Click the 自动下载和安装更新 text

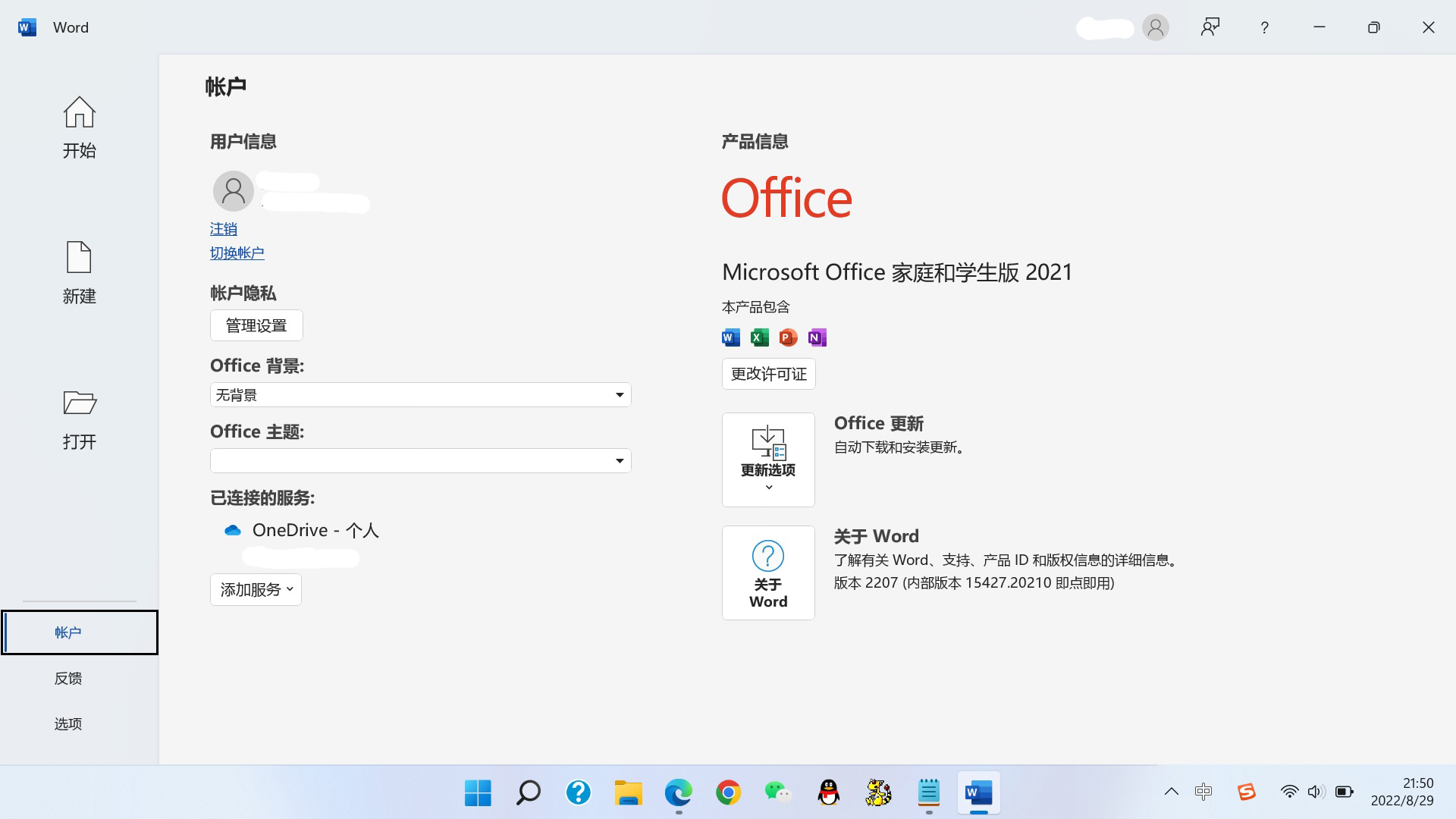tap(901, 447)
